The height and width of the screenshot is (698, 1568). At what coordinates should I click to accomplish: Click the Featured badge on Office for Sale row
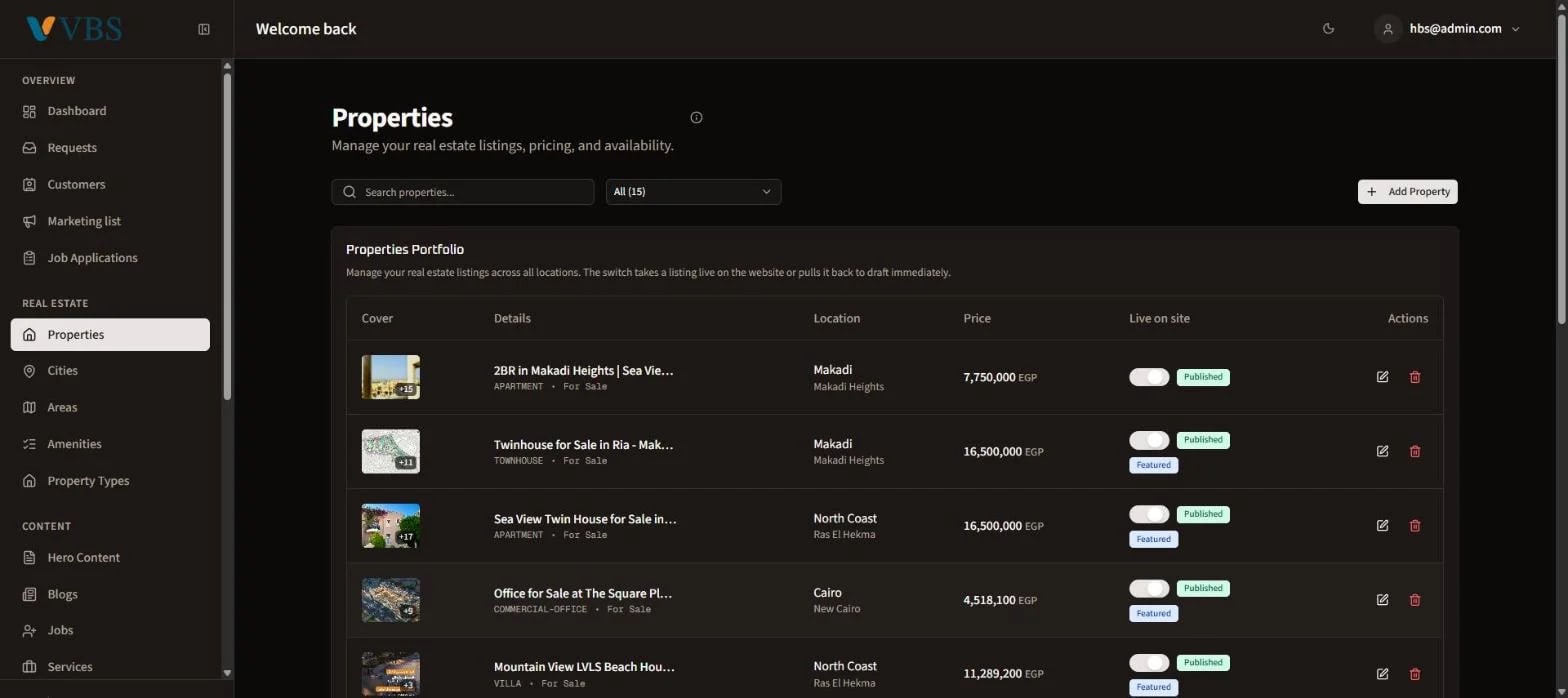[1153, 613]
